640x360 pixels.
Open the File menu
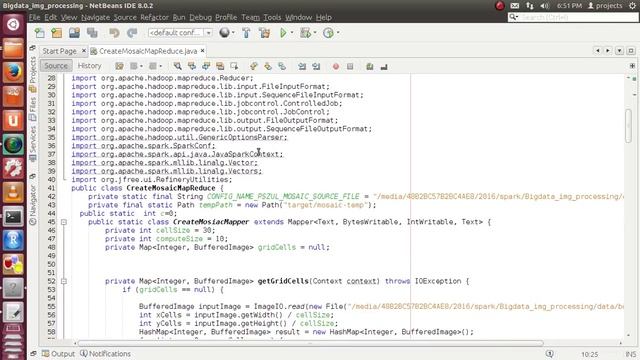pos(34,17)
